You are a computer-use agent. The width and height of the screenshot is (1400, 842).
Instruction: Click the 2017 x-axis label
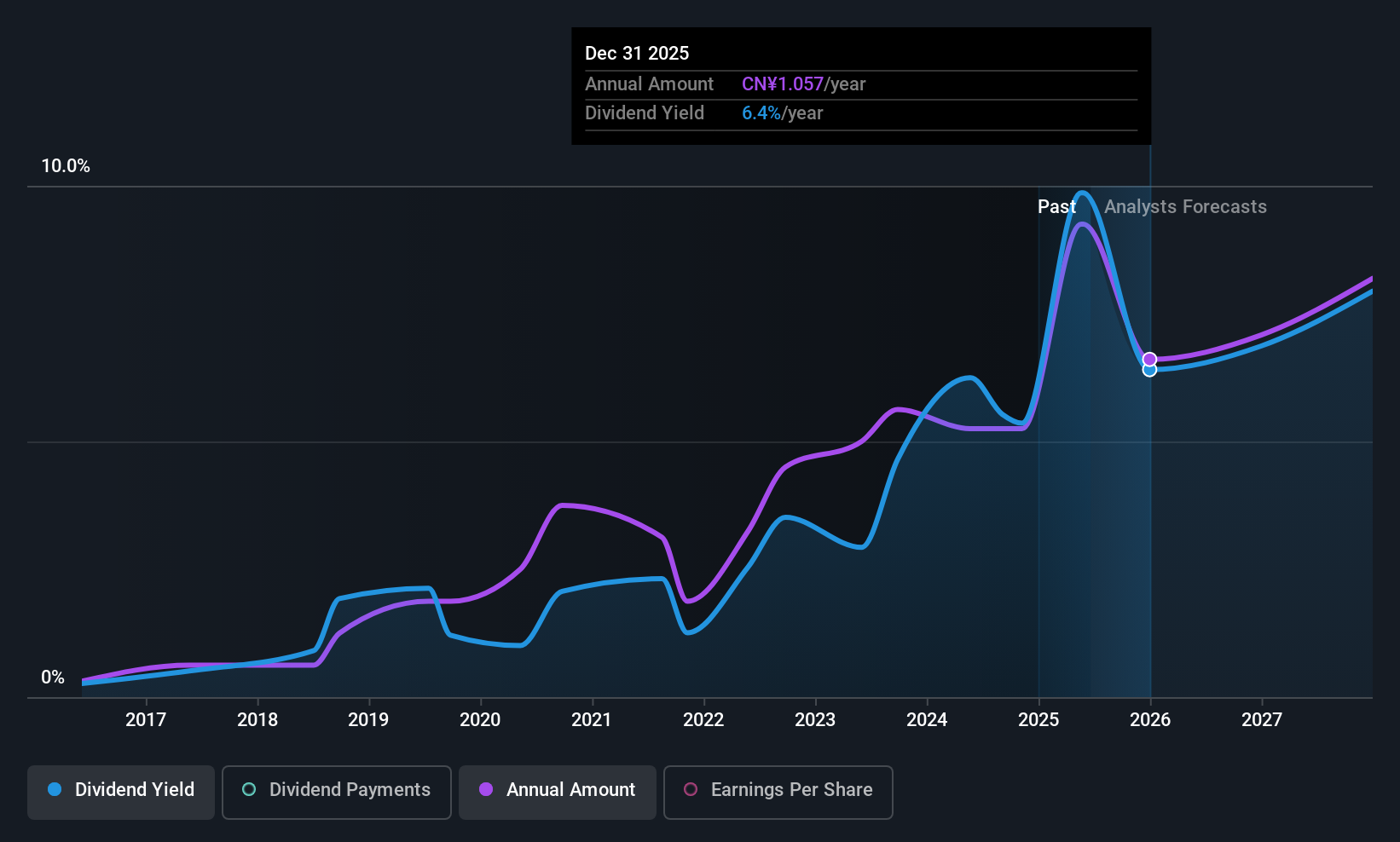[146, 719]
